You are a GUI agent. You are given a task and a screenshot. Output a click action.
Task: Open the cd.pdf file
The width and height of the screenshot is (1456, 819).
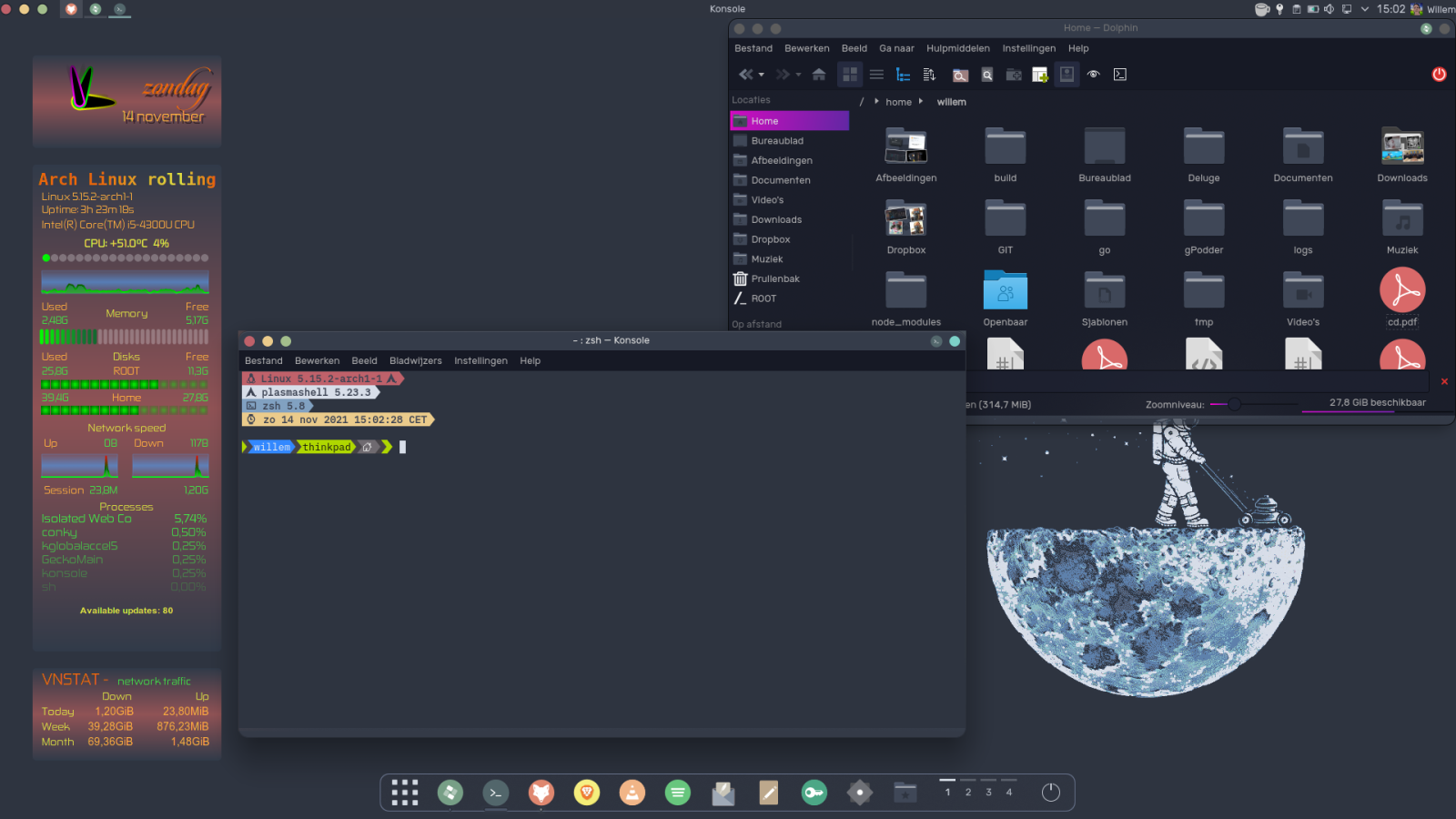(1401, 291)
